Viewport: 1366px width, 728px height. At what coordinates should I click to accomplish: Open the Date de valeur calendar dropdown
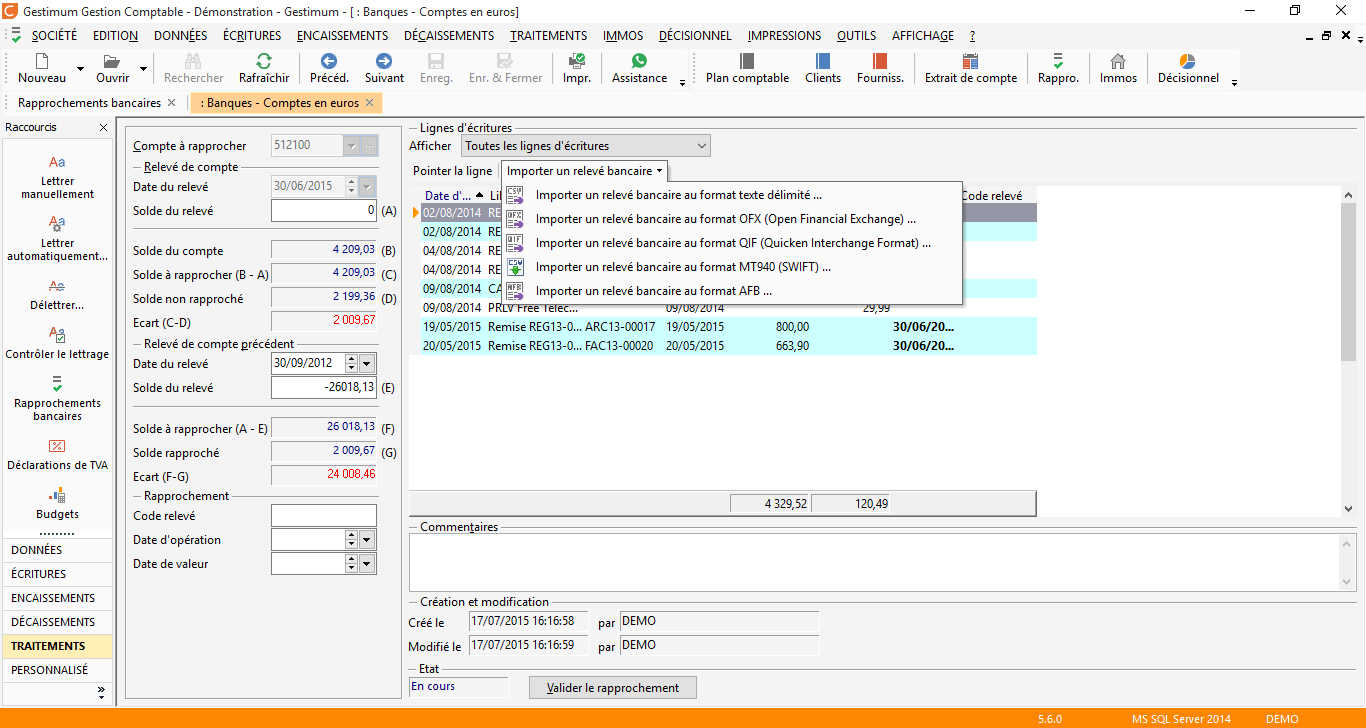pyautogui.click(x=367, y=564)
